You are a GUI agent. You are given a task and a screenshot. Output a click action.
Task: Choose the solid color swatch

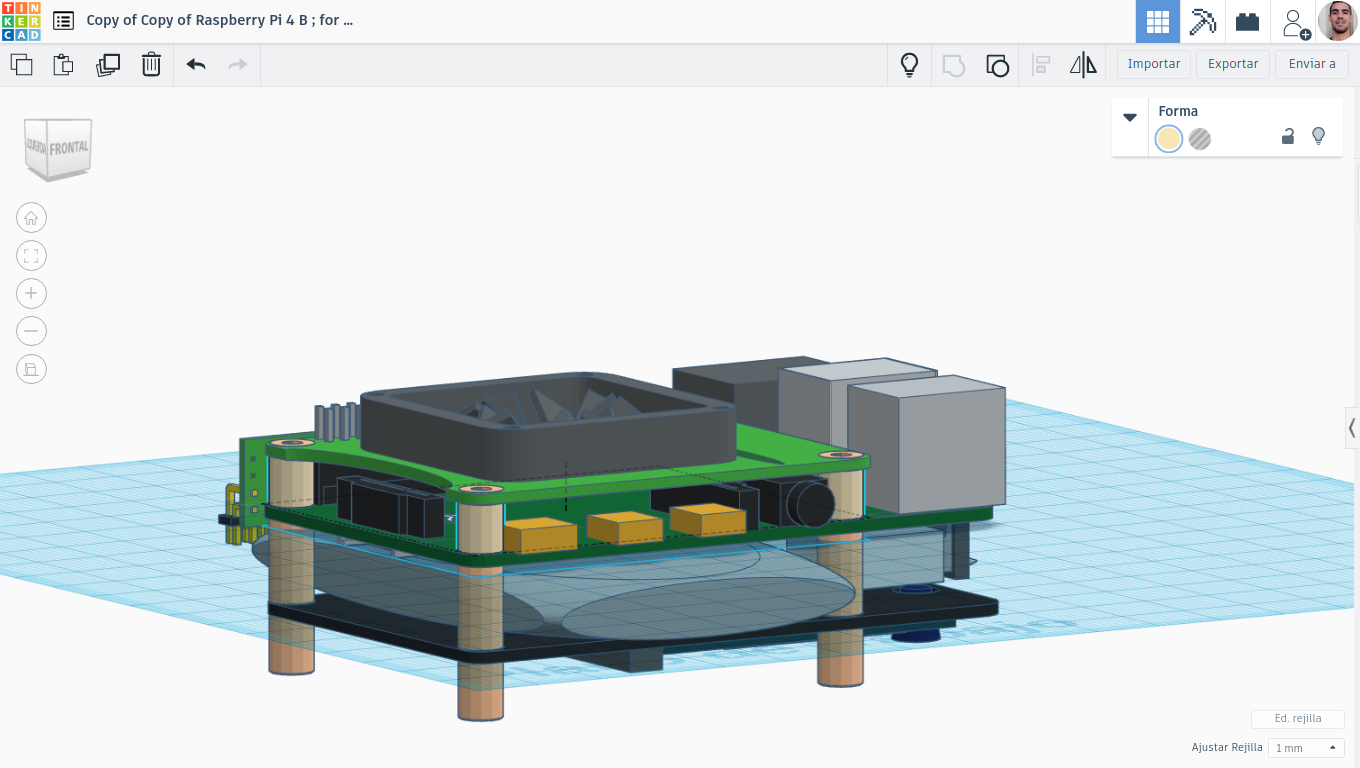pyautogui.click(x=1169, y=139)
